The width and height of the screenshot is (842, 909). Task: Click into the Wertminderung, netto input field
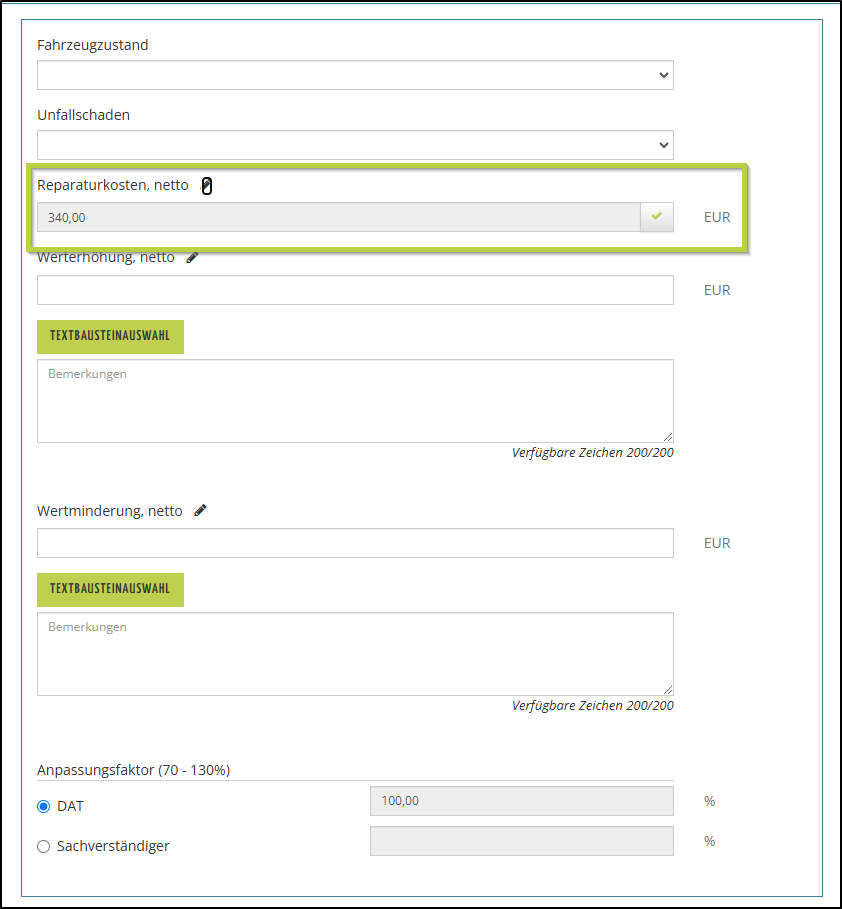(355, 543)
